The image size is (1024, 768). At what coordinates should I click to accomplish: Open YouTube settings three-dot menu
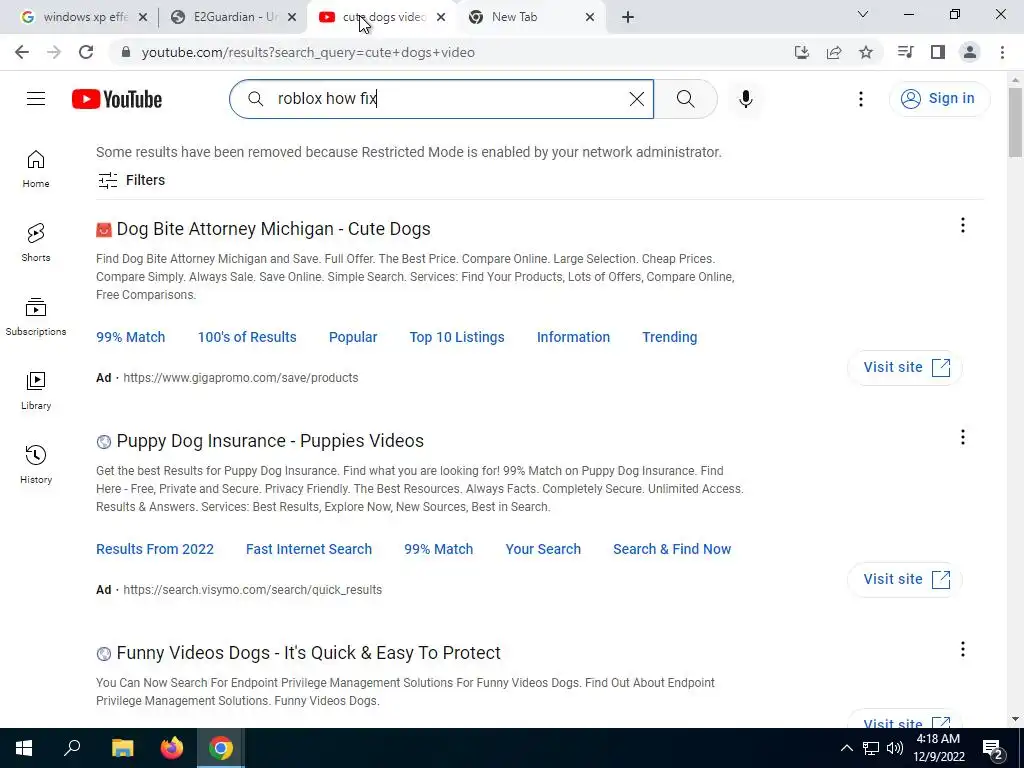click(861, 99)
